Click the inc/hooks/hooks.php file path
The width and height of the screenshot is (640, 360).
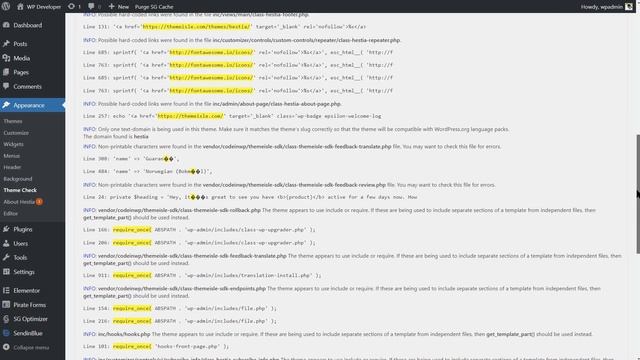pos(124,334)
